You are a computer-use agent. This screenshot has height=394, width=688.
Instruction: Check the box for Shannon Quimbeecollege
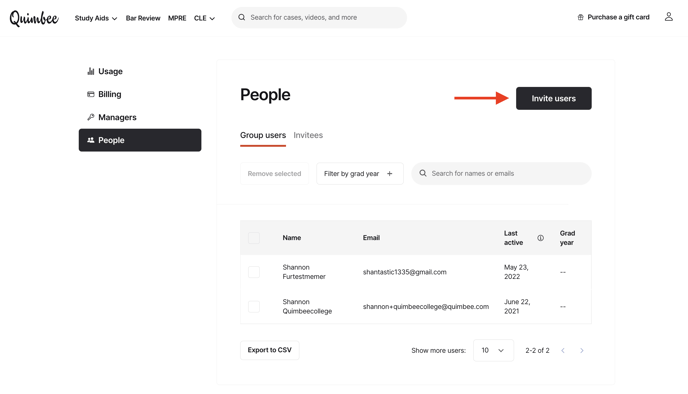254,306
